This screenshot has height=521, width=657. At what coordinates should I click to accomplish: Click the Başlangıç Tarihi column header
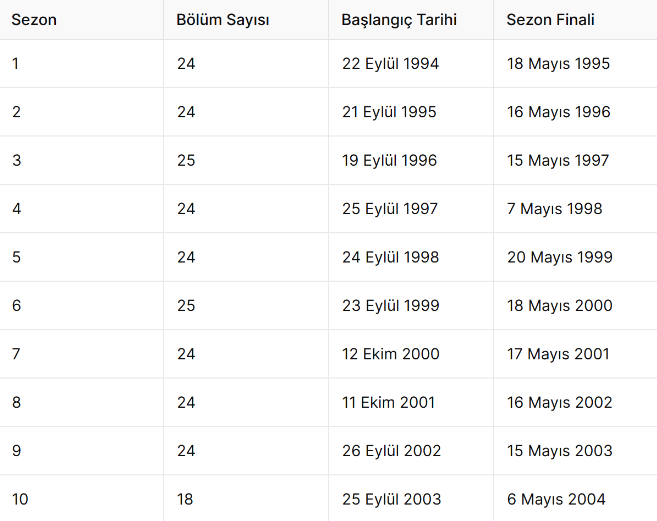click(x=399, y=20)
